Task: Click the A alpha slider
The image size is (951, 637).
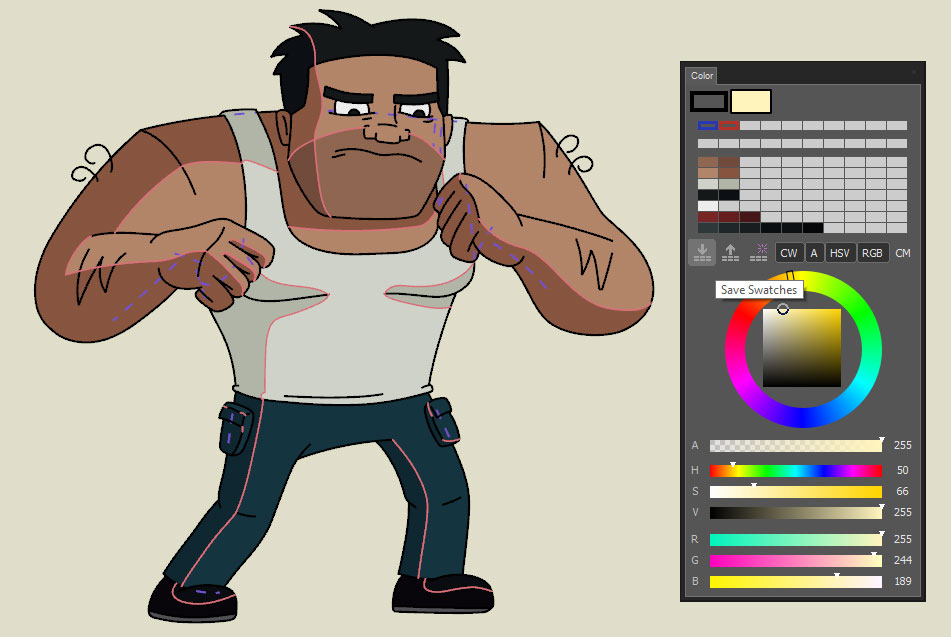Action: coord(796,445)
